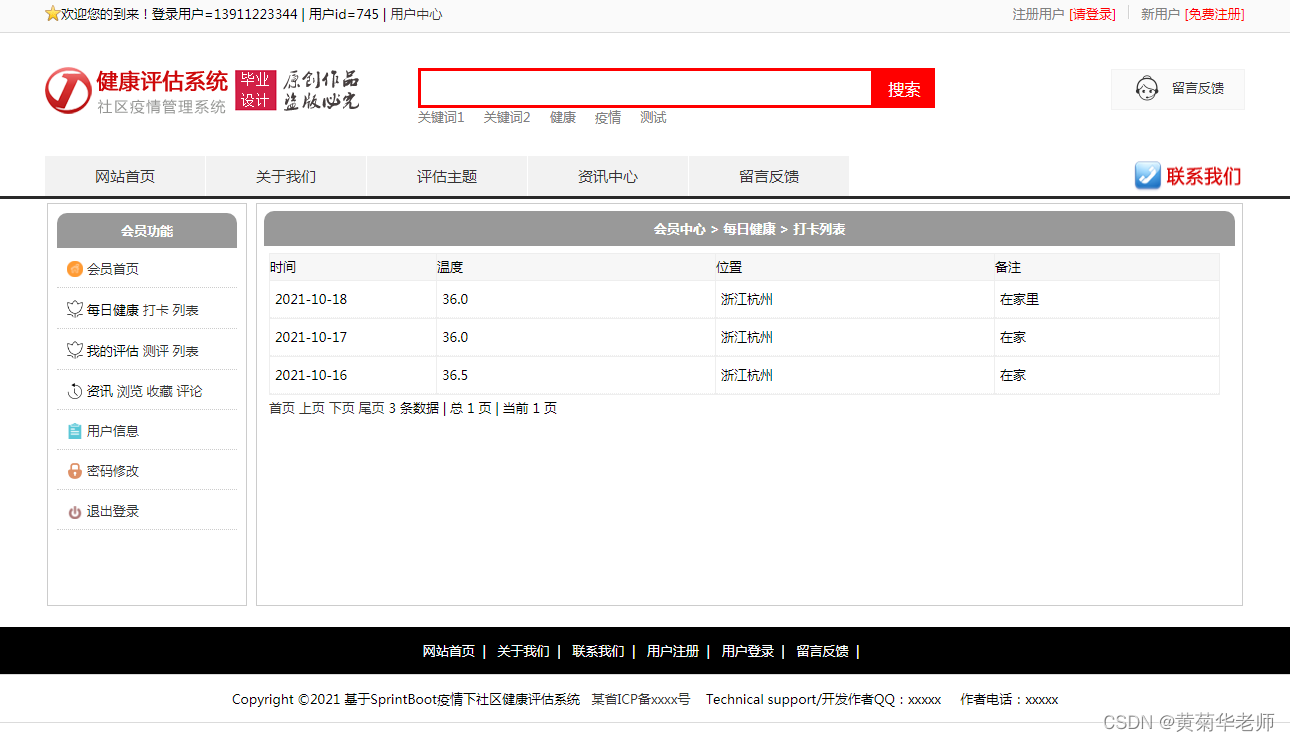Select the 2021-10-17 date cell
Image resolution: width=1290 pixels, height=742 pixels.
(x=353, y=337)
